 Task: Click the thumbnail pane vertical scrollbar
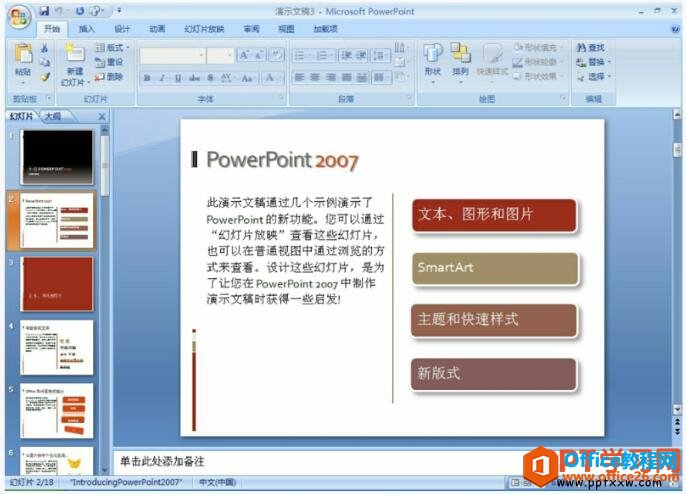pyautogui.click(x=105, y=300)
